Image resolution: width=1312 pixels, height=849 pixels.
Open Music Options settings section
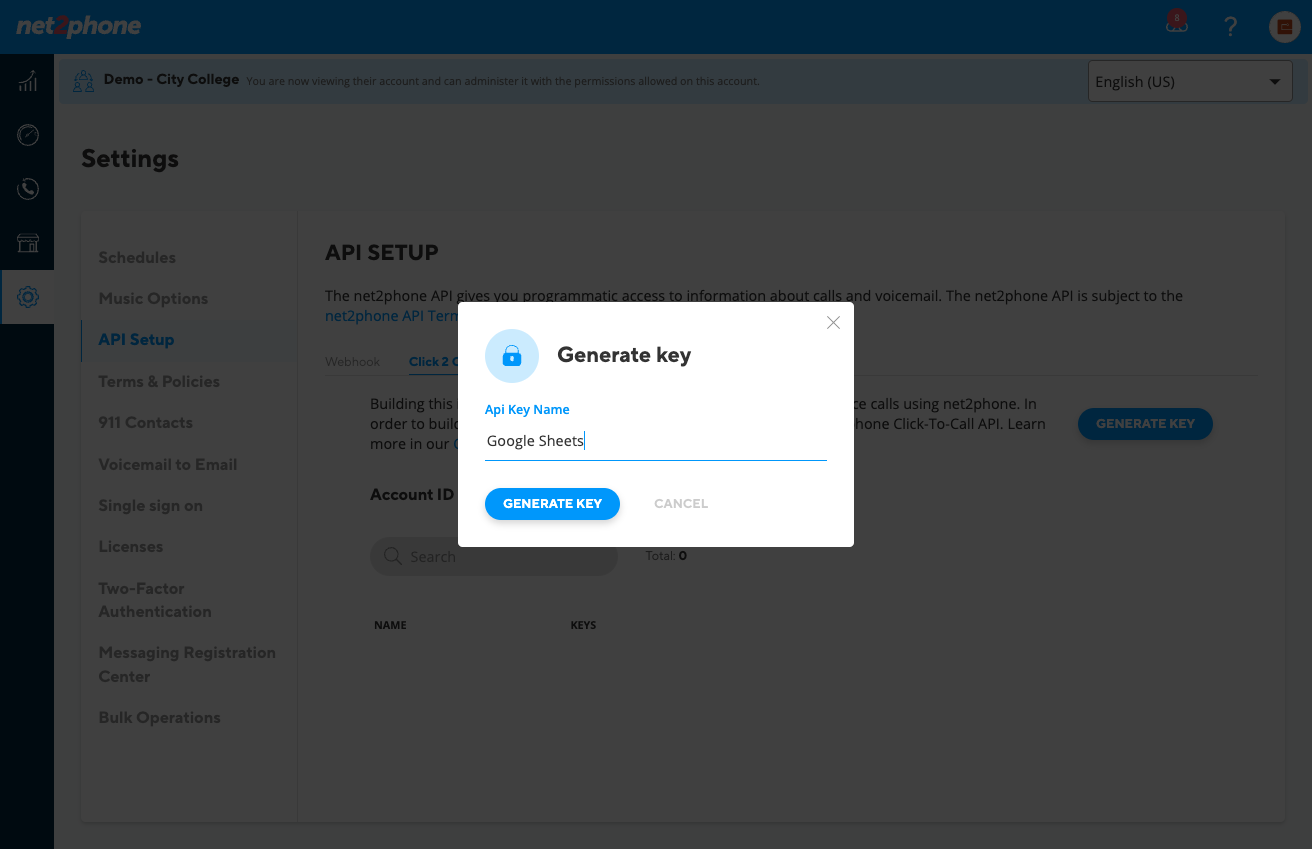pos(153,298)
